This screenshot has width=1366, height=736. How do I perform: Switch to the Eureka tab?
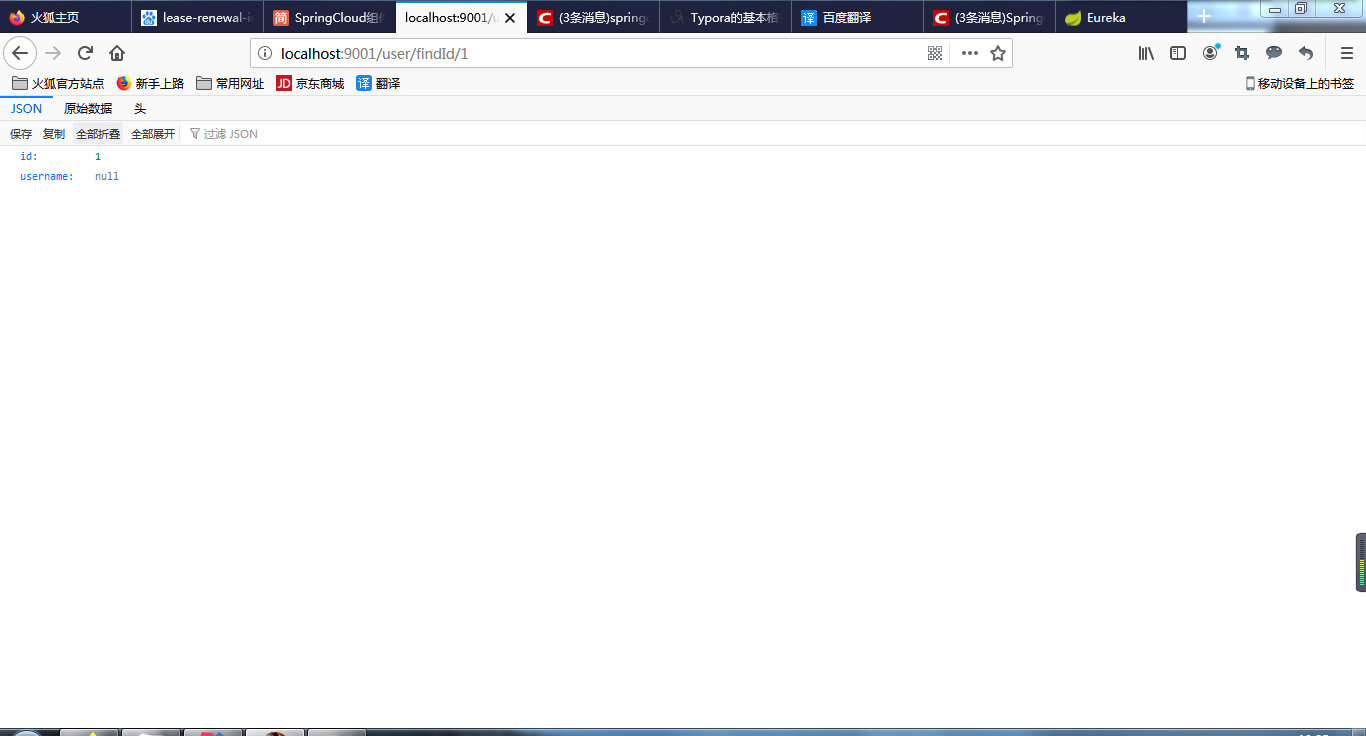click(x=1122, y=17)
